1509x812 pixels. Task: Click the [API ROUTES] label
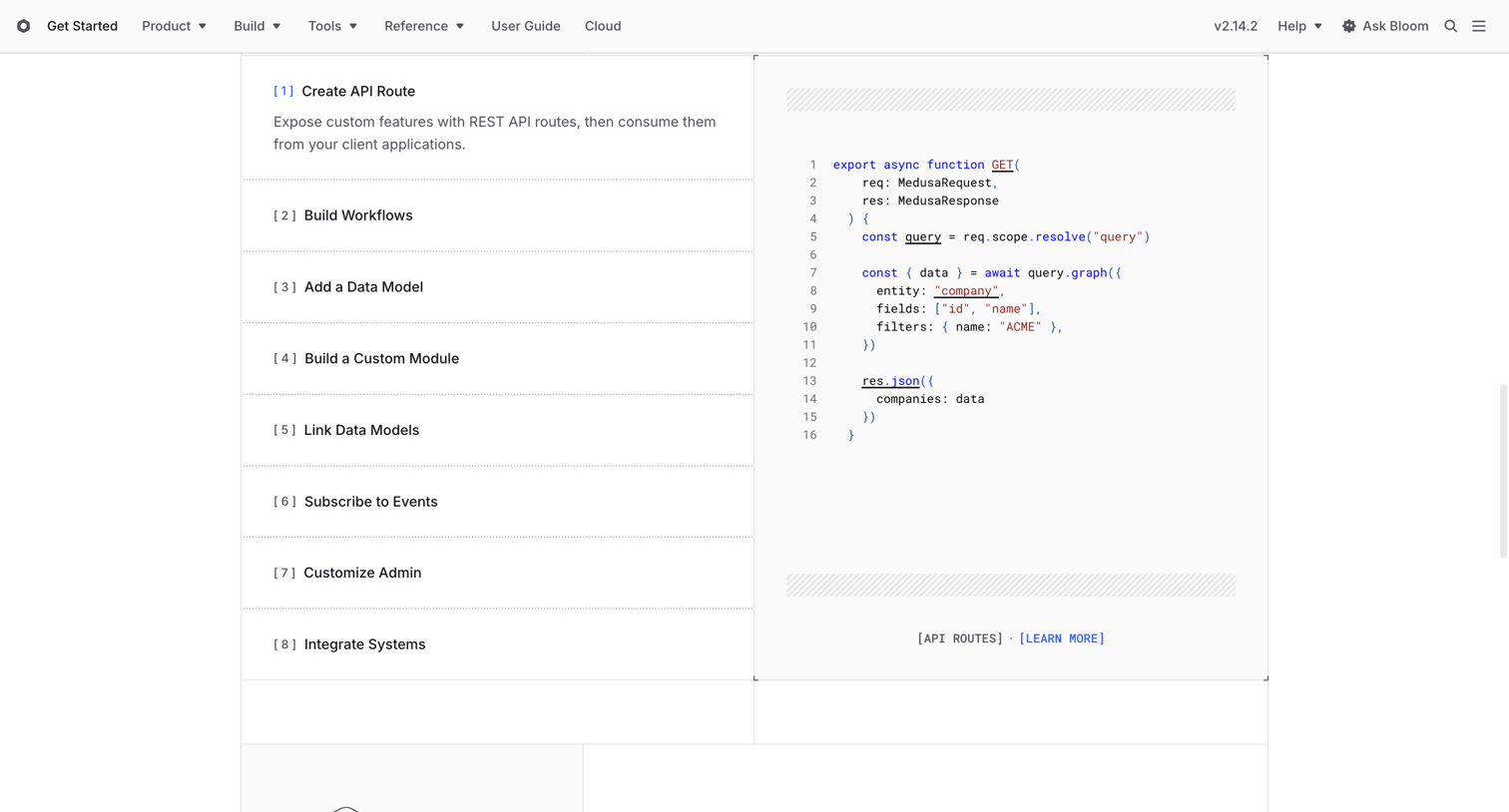pos(960,638)
